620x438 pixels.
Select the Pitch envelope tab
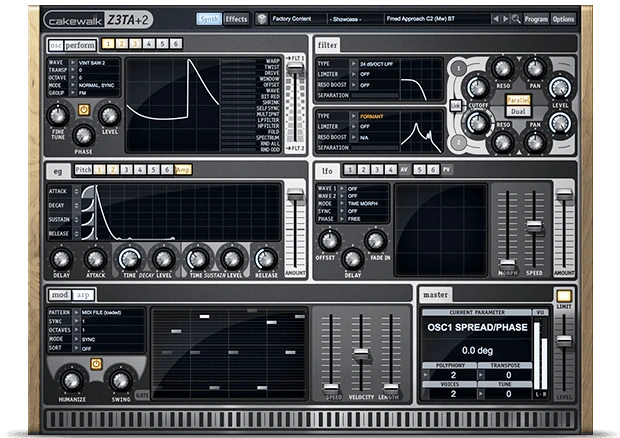[x=83, y=170]
